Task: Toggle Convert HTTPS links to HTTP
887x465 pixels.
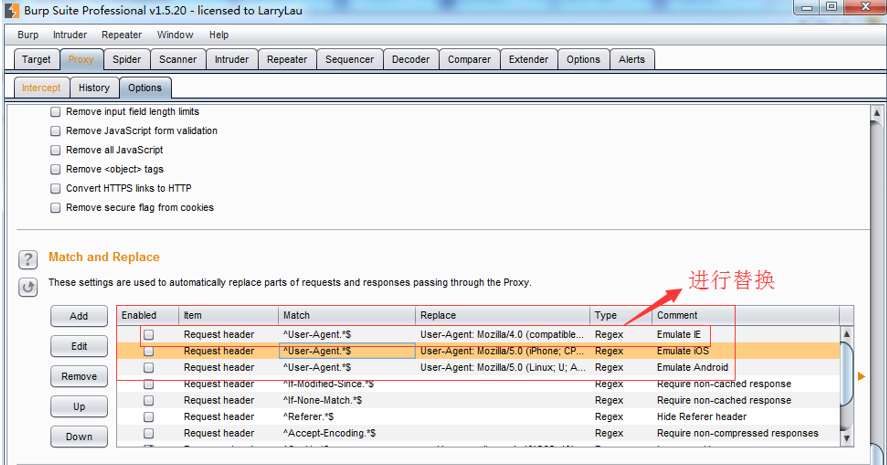Action: point(56,188)
